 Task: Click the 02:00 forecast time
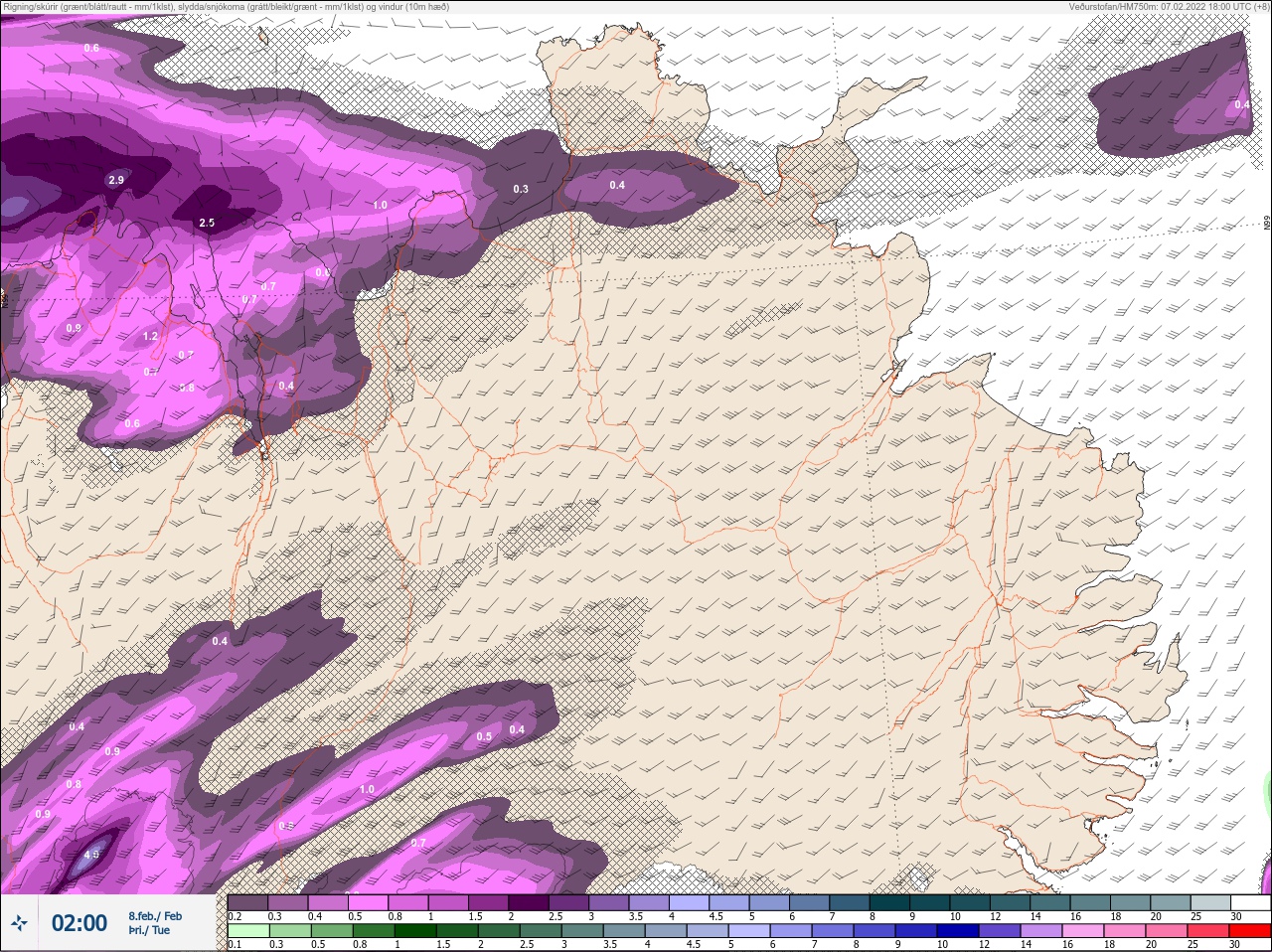tap(79, 923)
